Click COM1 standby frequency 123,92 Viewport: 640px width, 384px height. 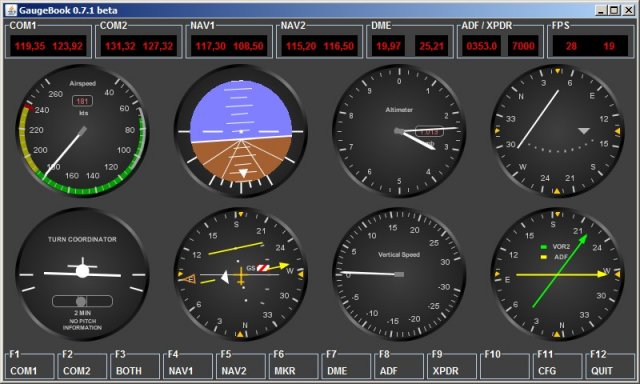pos(67,46)
